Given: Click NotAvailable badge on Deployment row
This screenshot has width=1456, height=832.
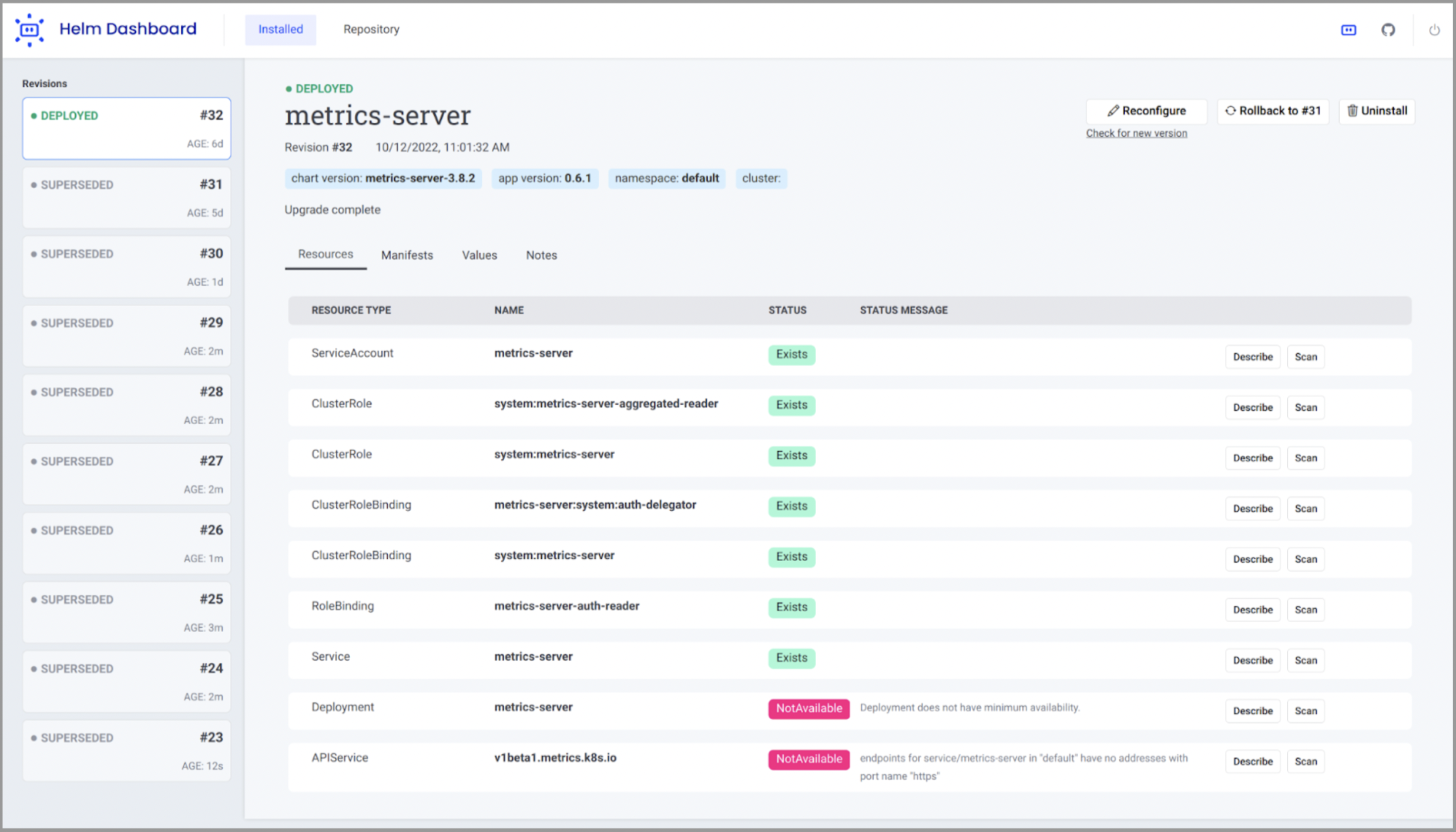Looking at the screenshot, I should click(x=808, y=708).
